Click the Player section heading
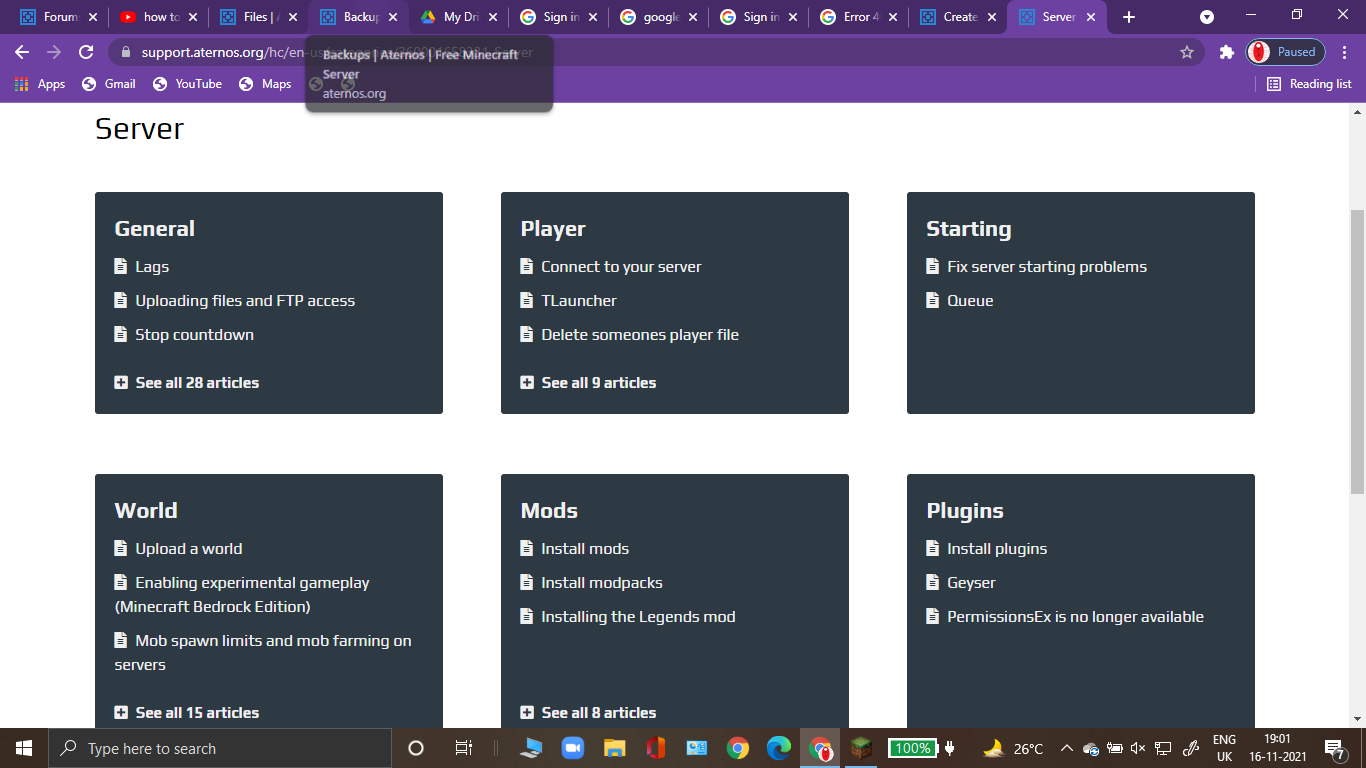Screen dimensions: 1366x768 [553, 229]
